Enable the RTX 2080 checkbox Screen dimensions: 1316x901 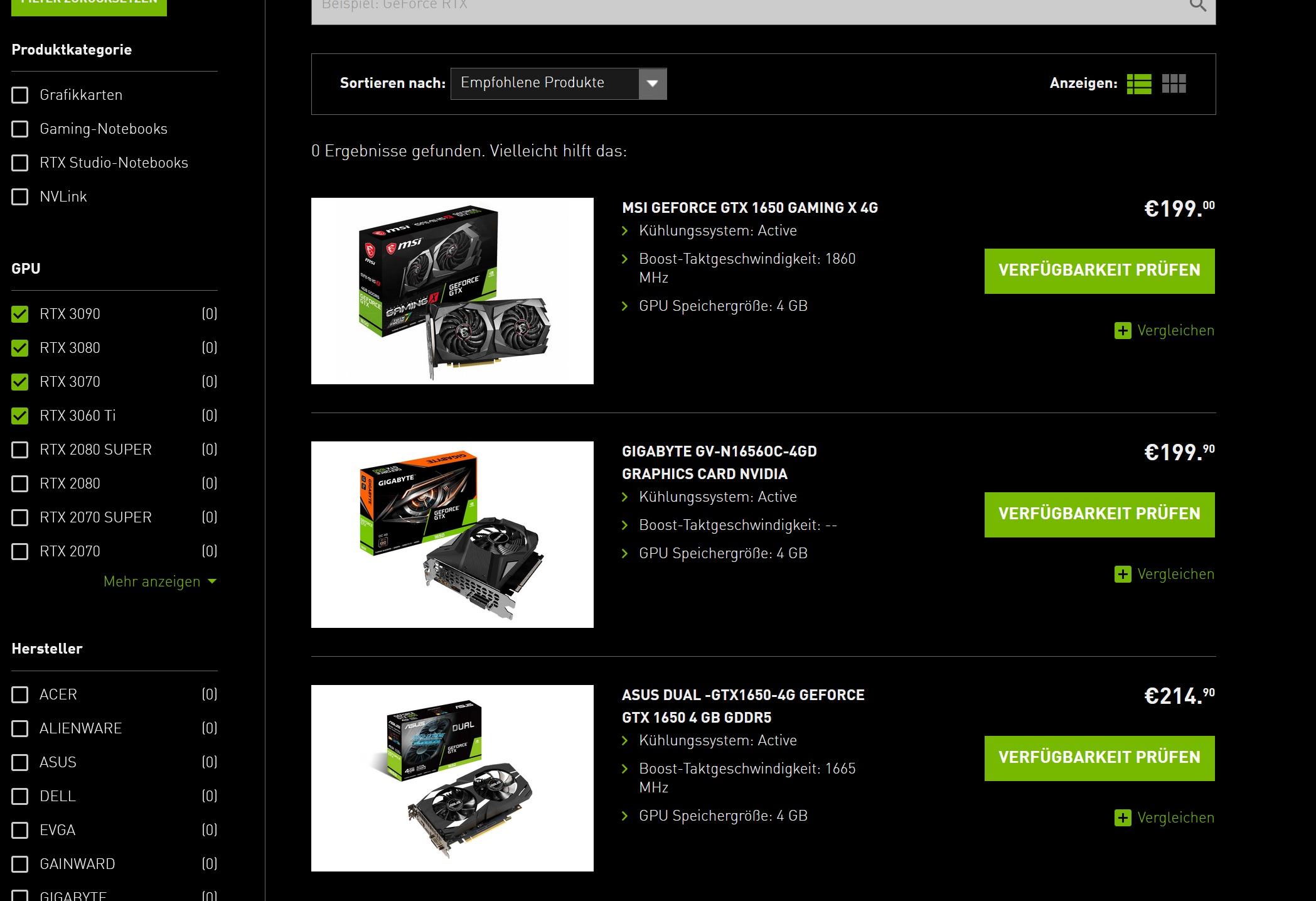[20, 484]
